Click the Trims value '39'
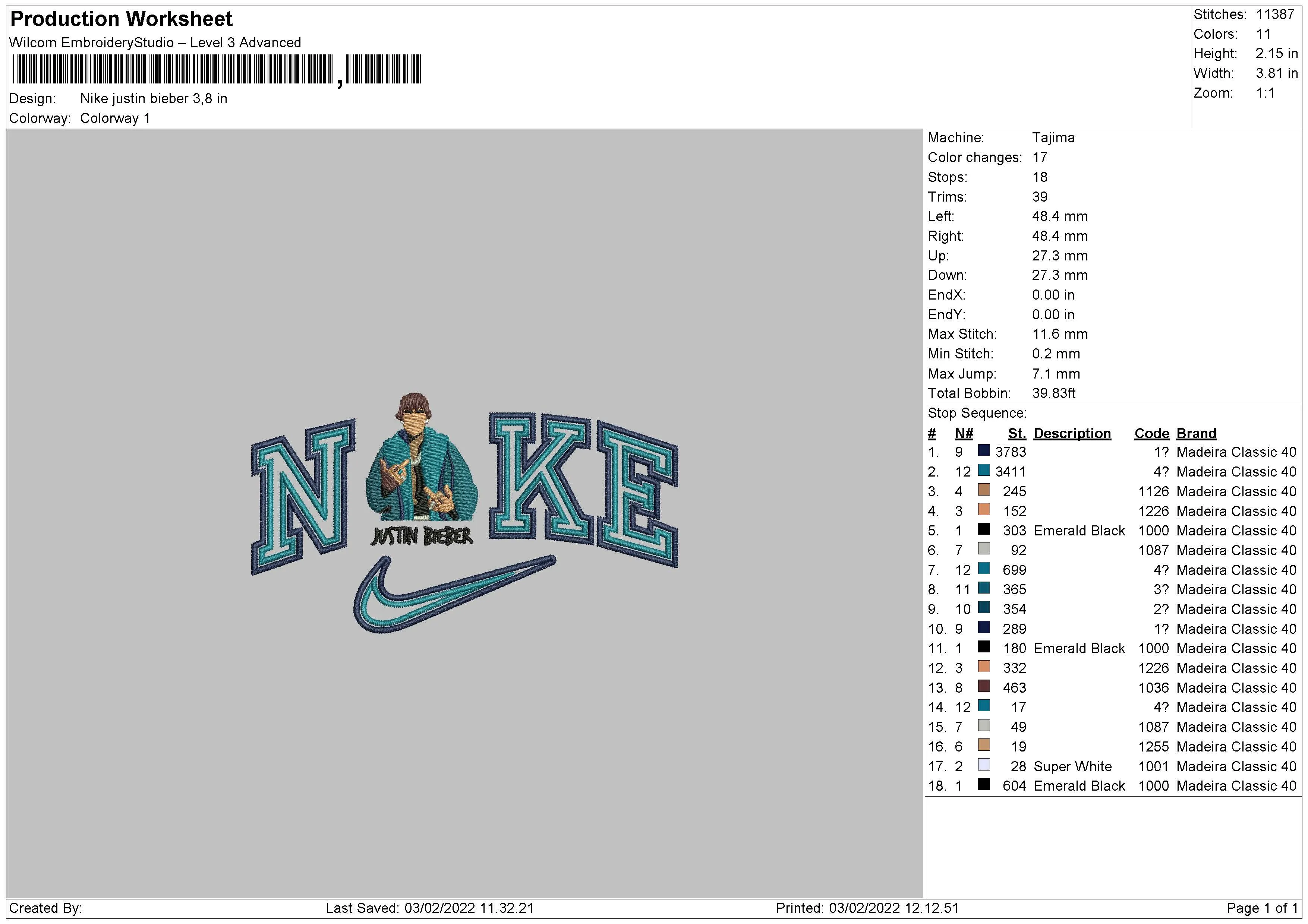Screen dimensions: 1308x924 point(1040,197)
